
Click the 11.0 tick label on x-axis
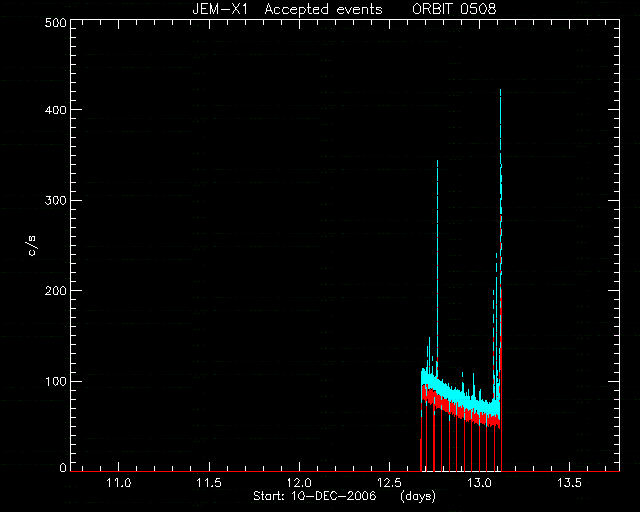tap(118, 483)
